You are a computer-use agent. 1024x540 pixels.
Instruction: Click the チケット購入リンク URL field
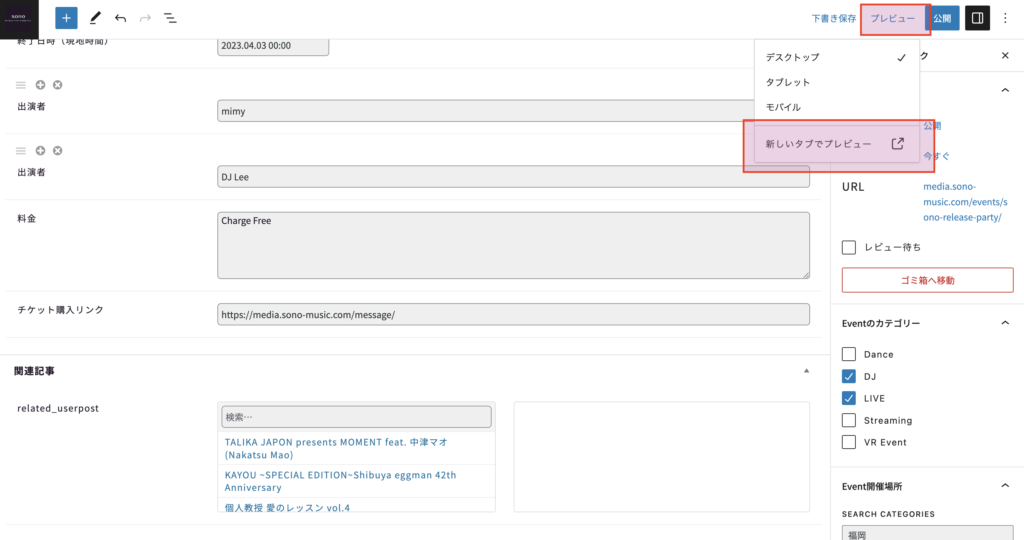coord(513,314)
